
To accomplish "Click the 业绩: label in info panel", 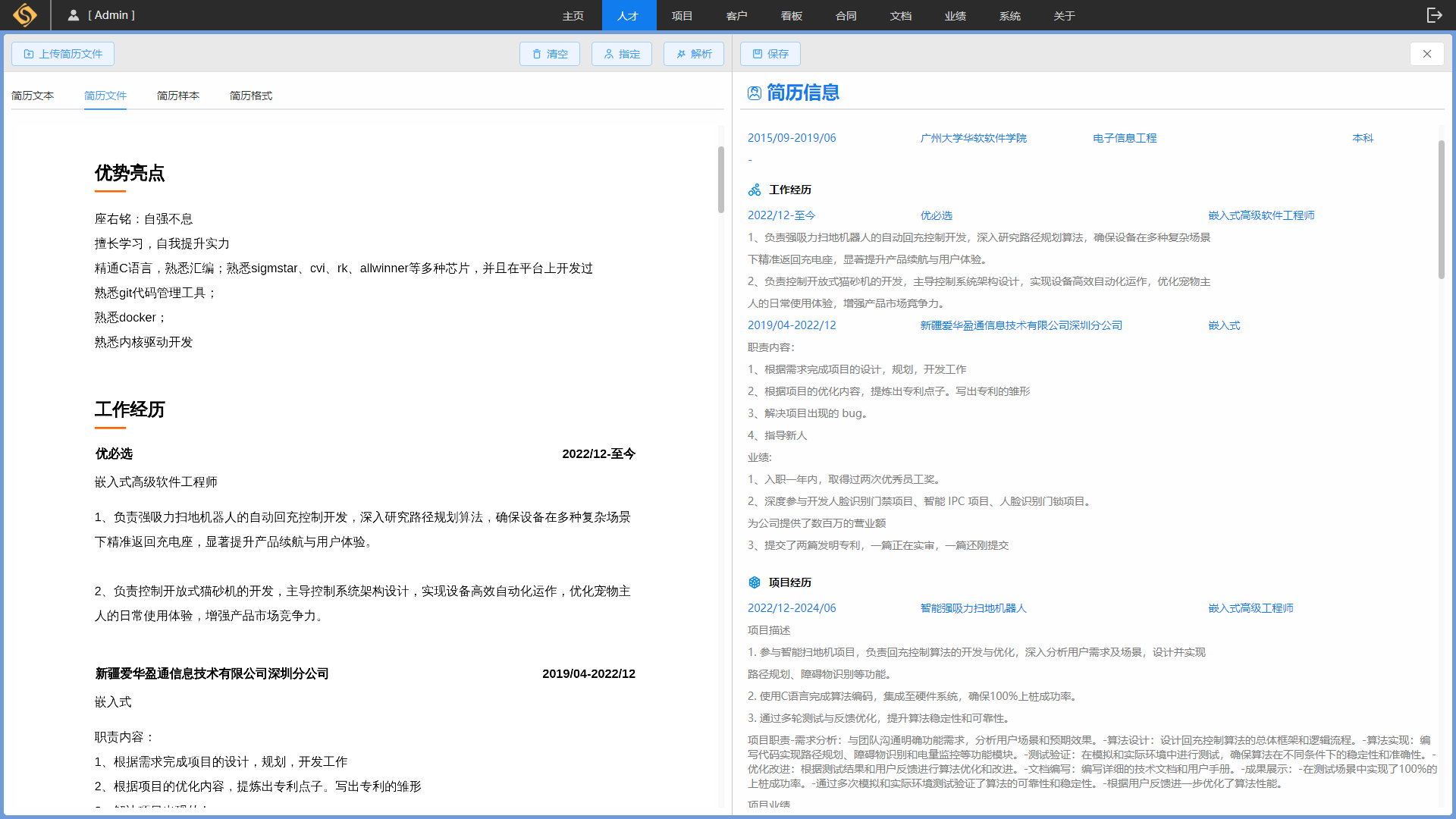I will tap(760, 457).
